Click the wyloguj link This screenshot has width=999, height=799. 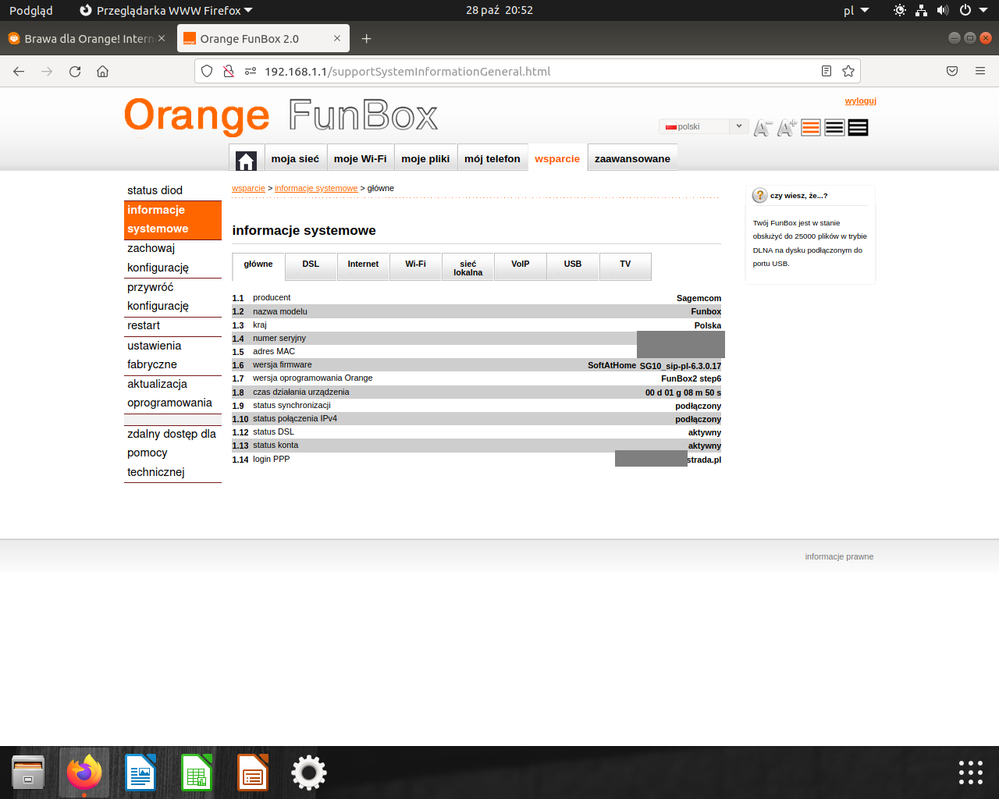(860, 101)
